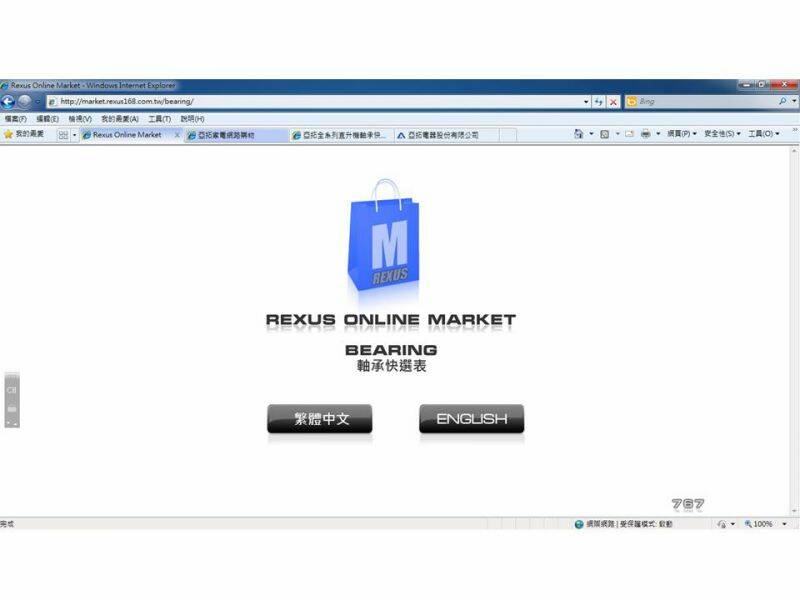
Task: Open the 說明(H) menu
Action: (x=192, y=119)
